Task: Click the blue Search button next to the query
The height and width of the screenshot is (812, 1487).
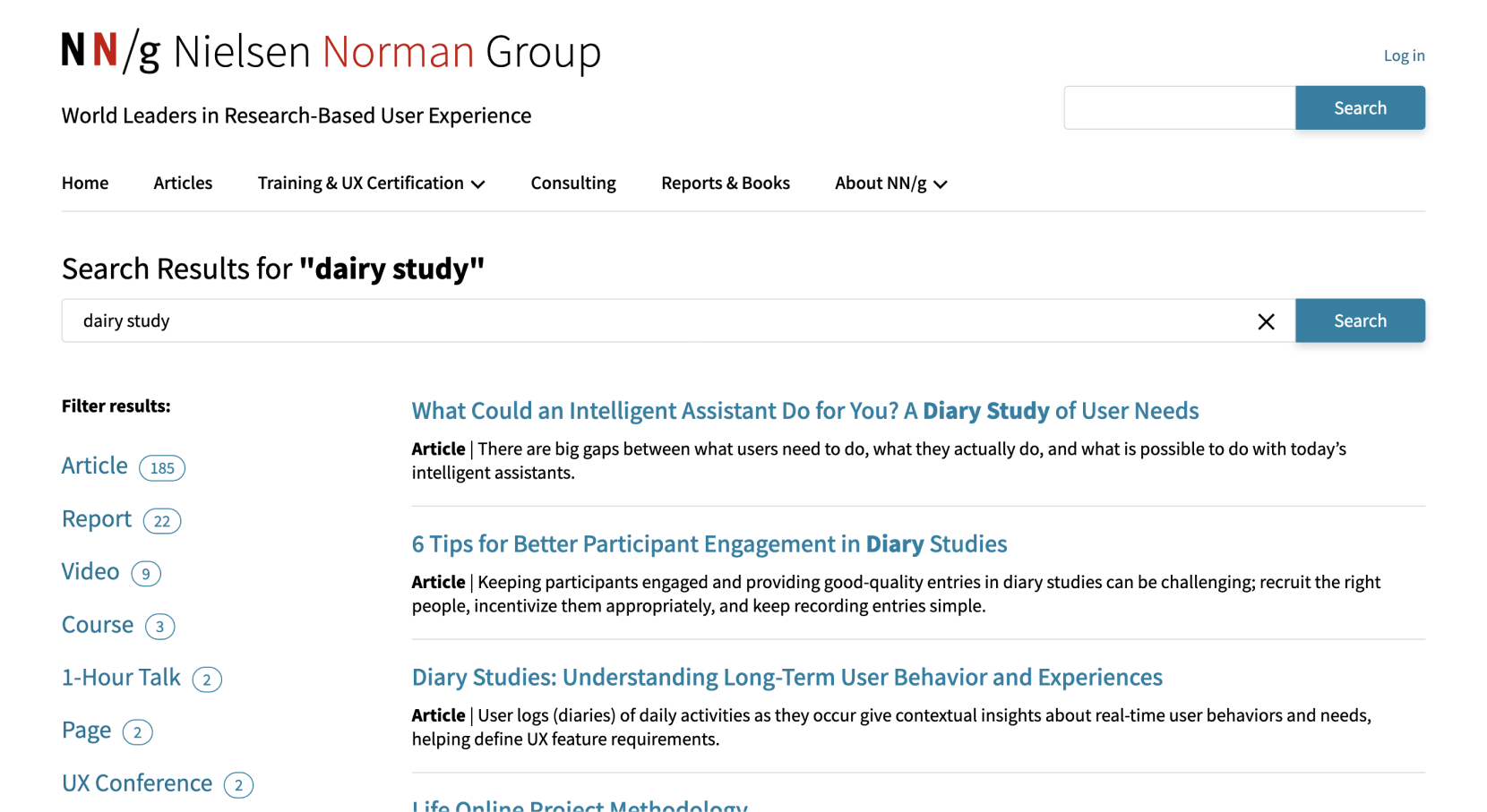Action: pyautogui.click(x=1360, y=321)
